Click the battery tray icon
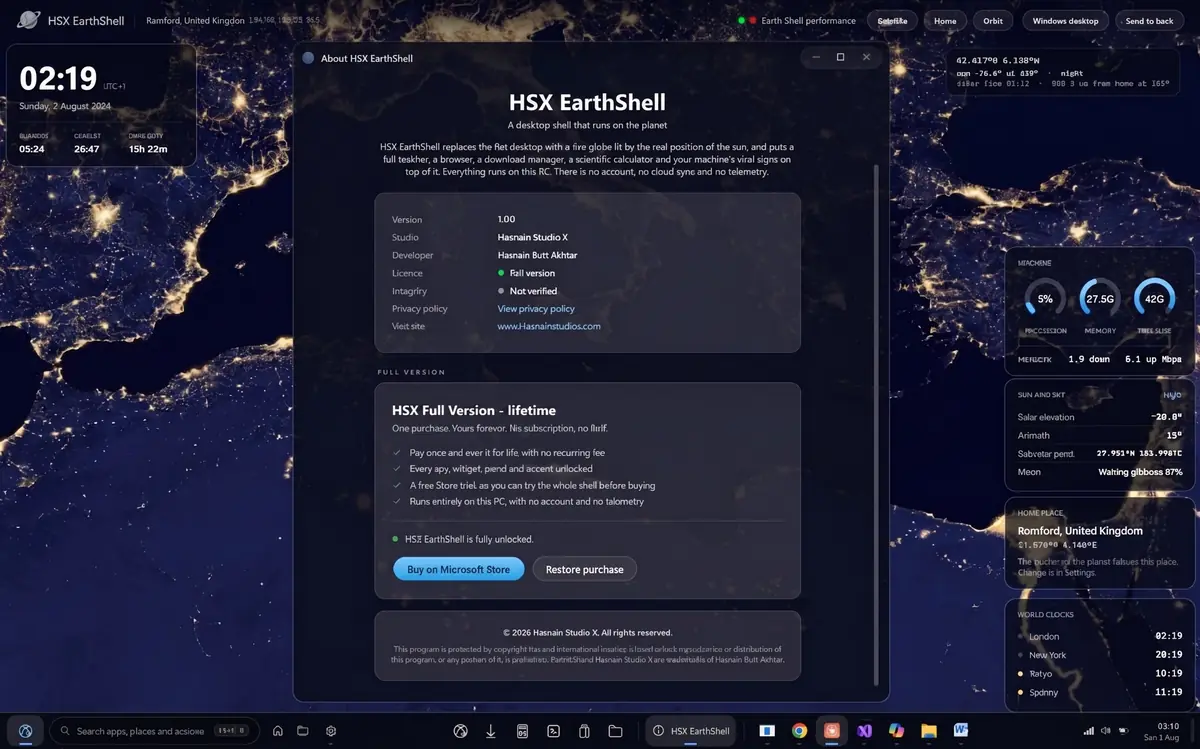1200x749 pixels. [x=1122, y=731]
